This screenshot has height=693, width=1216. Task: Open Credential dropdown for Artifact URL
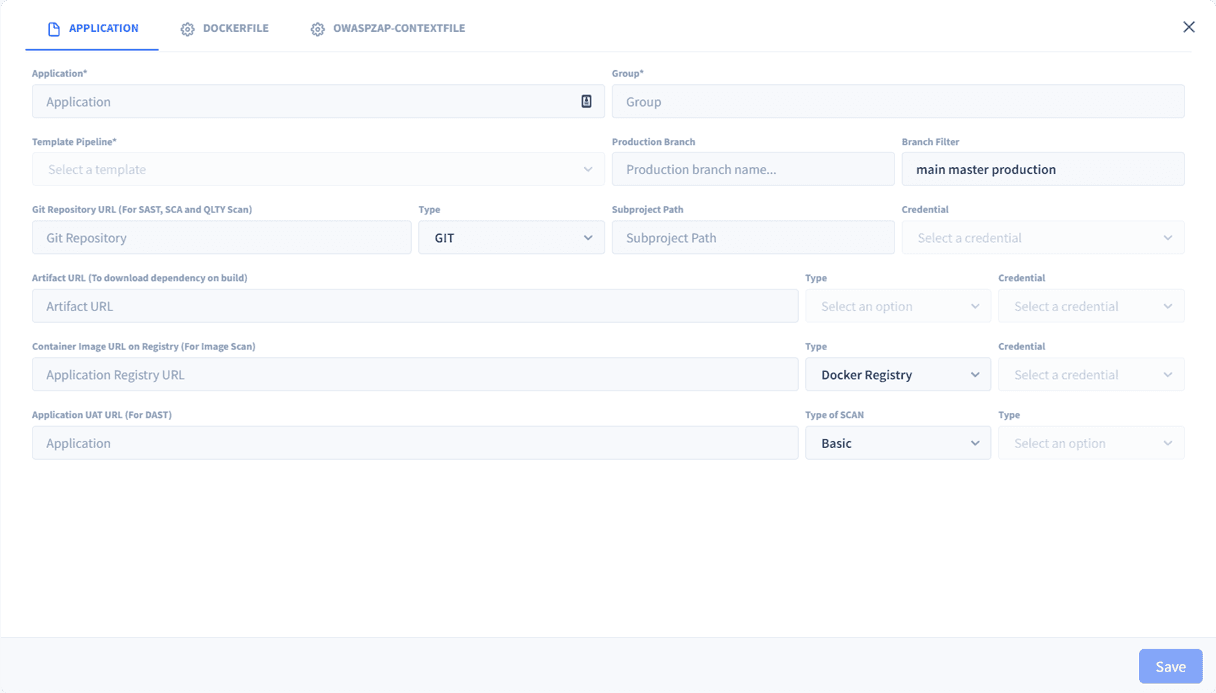1090,306
